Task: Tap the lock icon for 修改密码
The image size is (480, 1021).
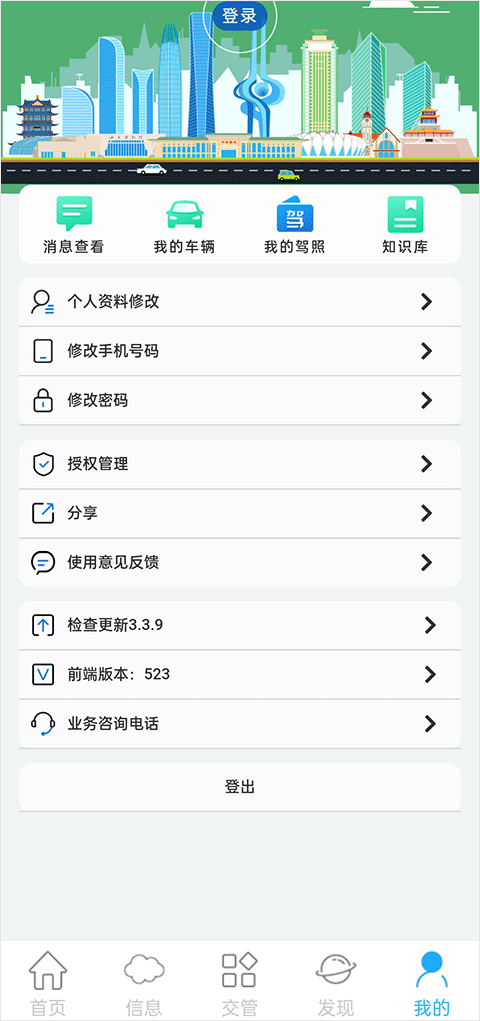Action: (43, 400)
